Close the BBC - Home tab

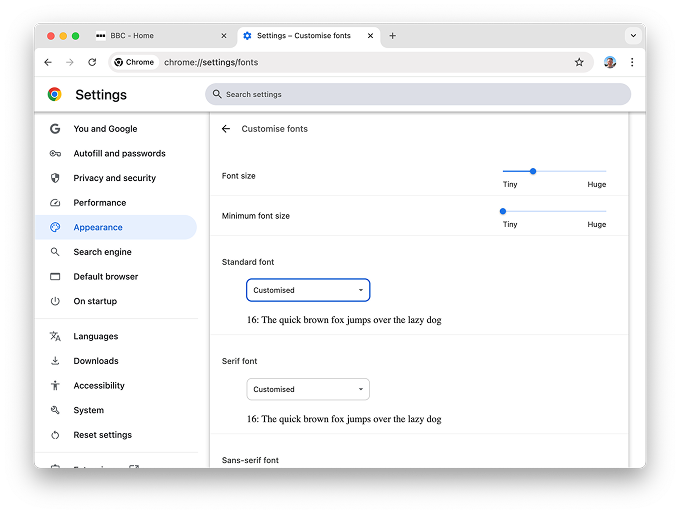pos(224,36)
